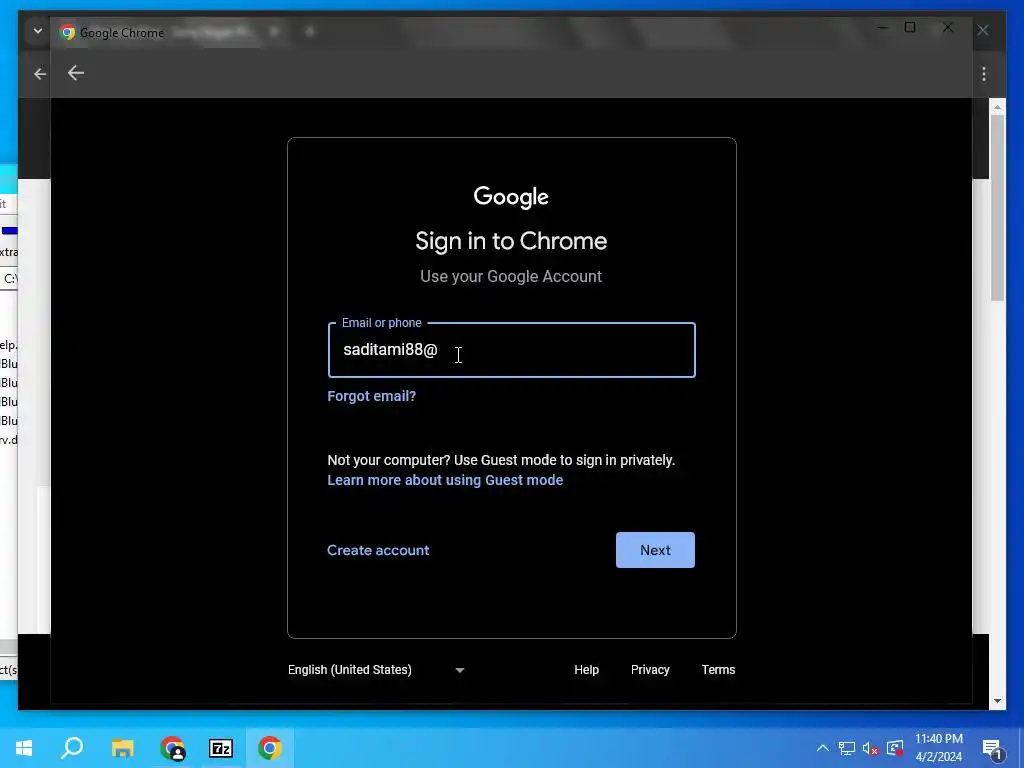Open the Terms footer link
Viewport: 1024px width, 768px height.
pos(718,670)
